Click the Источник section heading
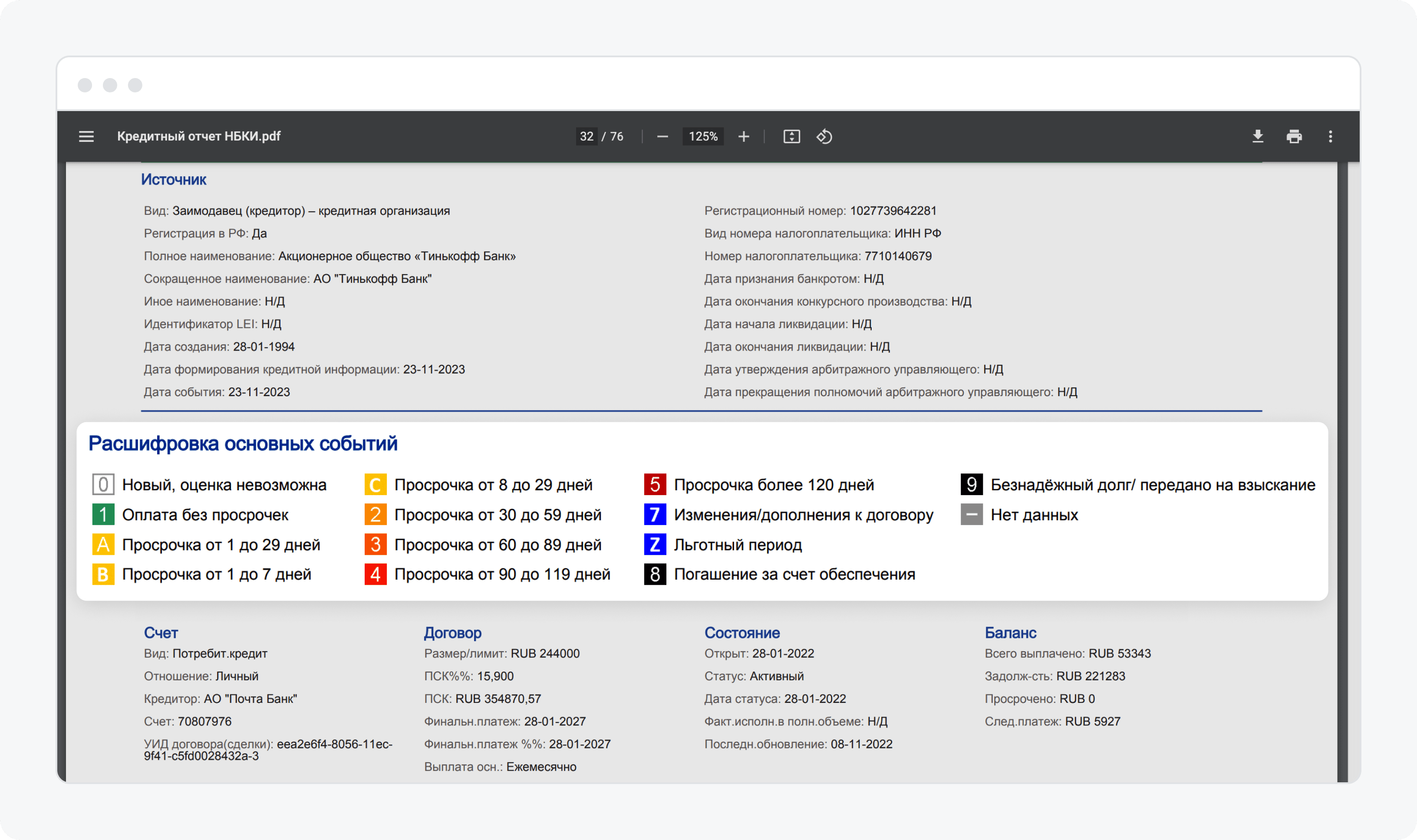Image resolution: width=1417 pixels, height=840 pixels. pyautogui.click(x=173, y=180)
